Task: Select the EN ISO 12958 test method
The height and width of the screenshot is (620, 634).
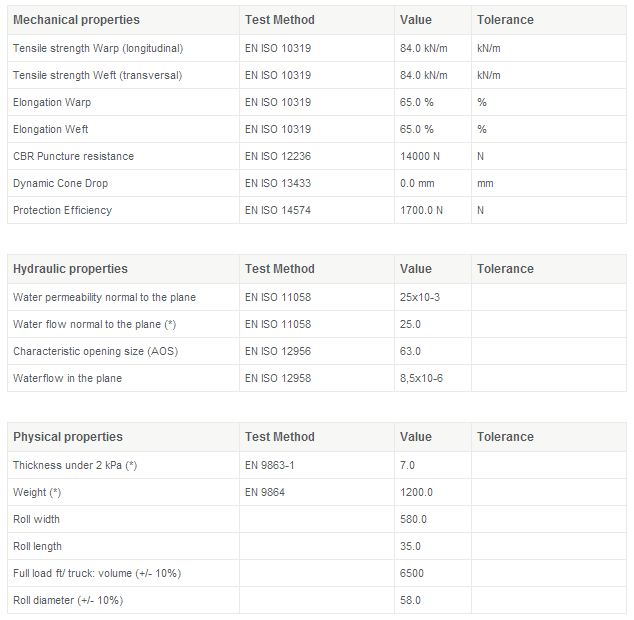Action: [278, 378]
